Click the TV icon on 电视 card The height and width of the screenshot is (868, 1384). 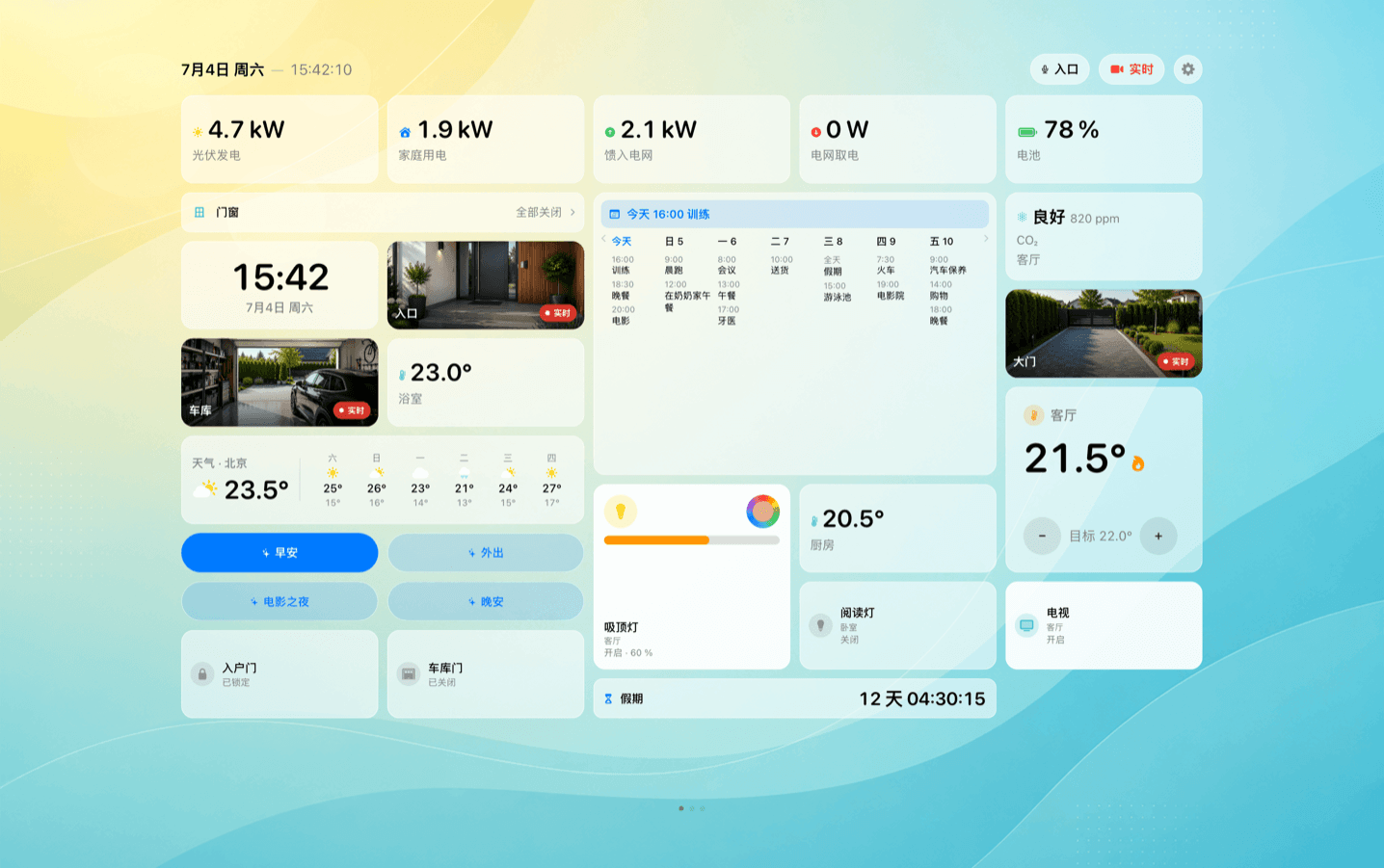[1027, 625]
